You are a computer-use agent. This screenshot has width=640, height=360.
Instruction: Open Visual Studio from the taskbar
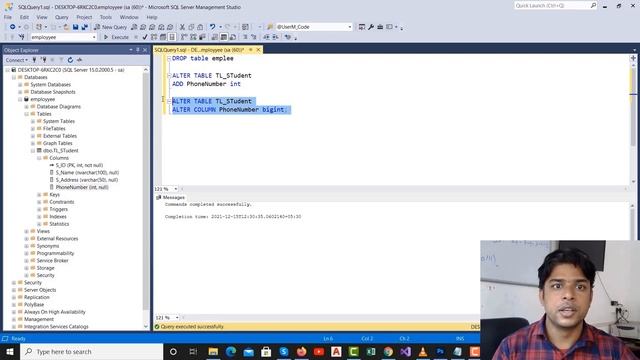click(405, 351)
